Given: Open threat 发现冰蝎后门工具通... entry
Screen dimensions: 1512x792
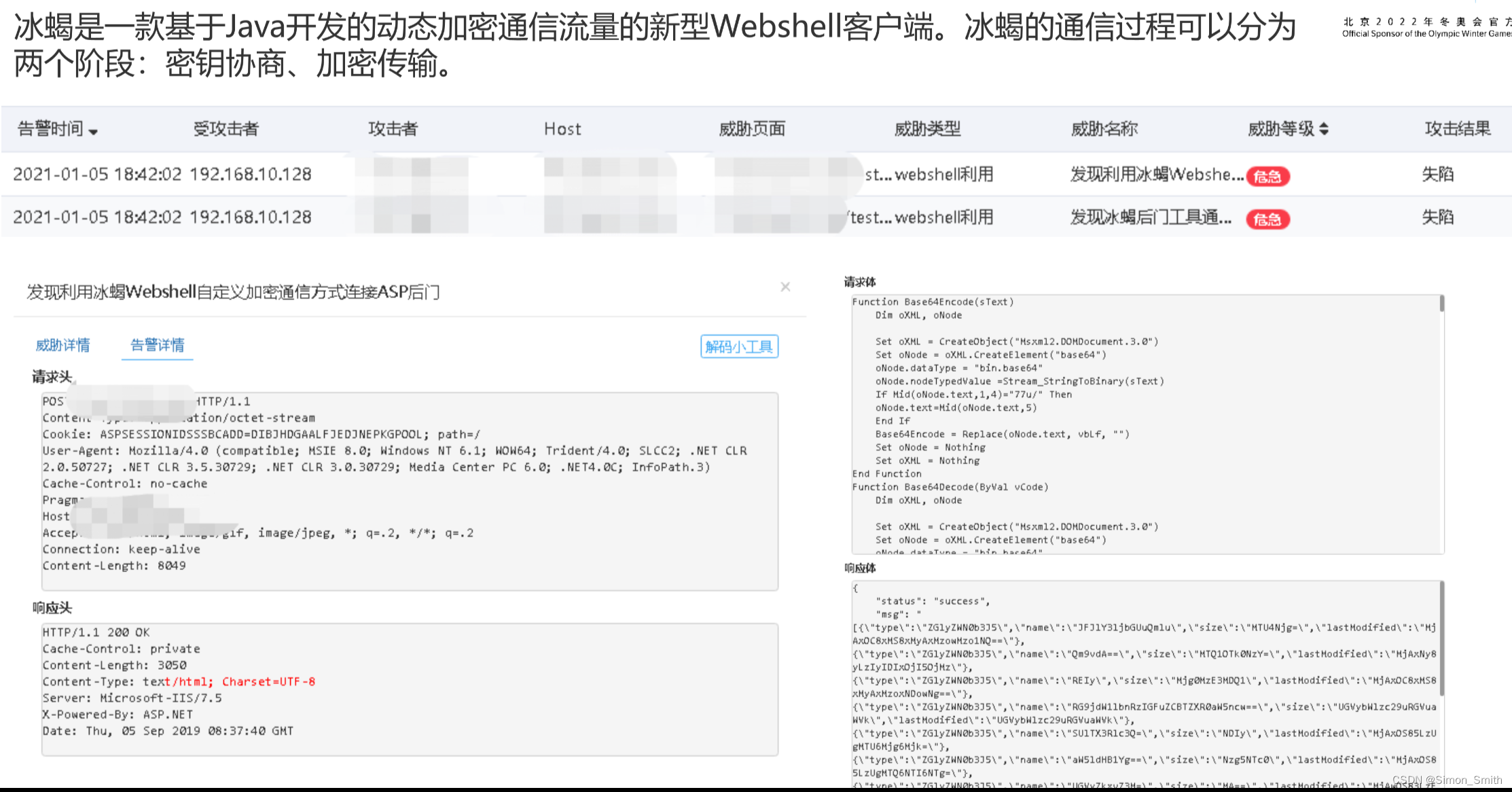Looking at the screenshot, I should 1151,217.
